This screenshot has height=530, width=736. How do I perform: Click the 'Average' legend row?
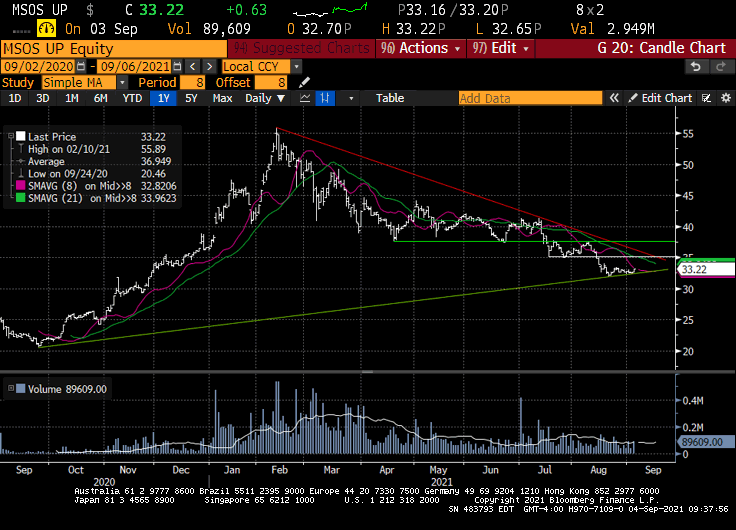96,161
